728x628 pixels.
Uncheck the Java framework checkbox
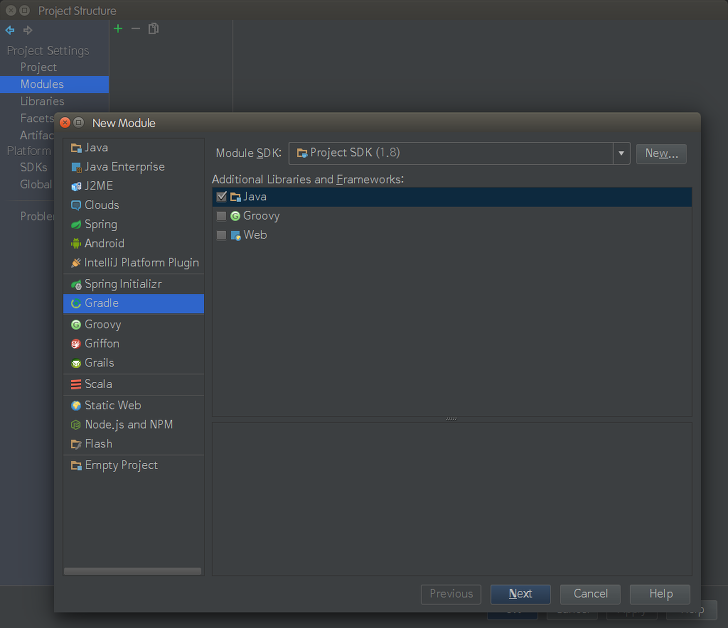[x=221, y=197]
